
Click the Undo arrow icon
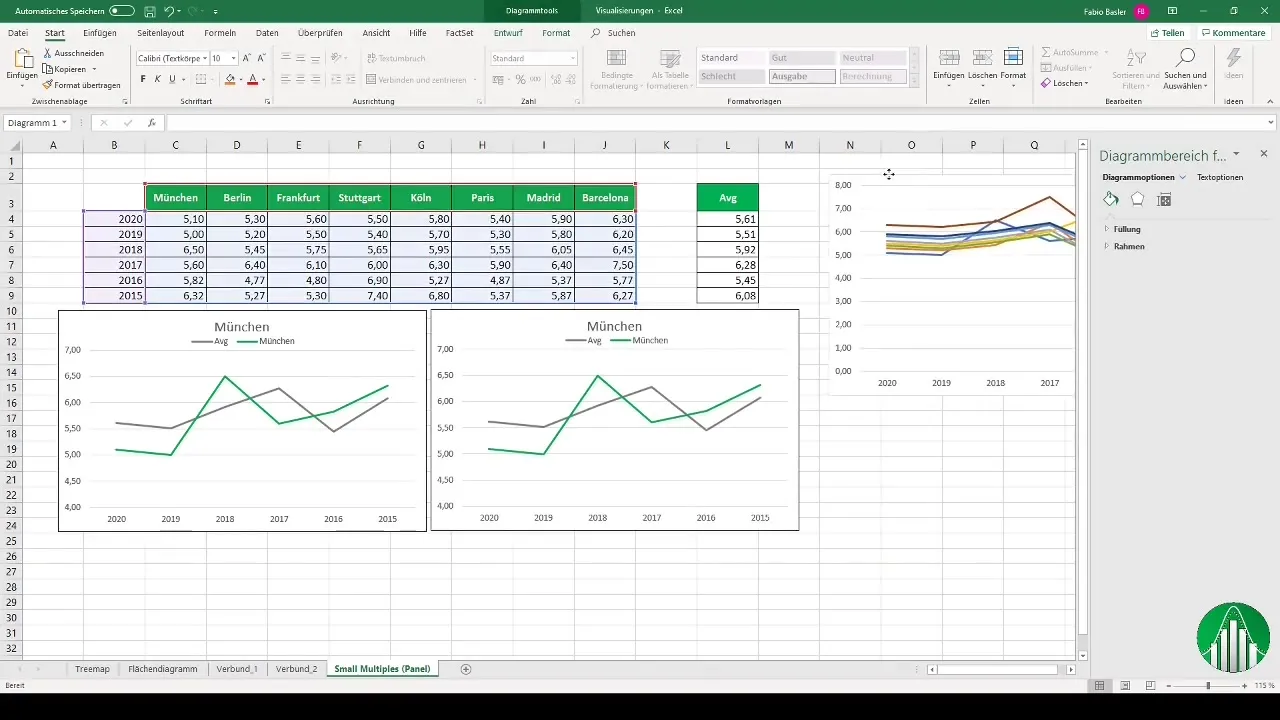(170, 10)
